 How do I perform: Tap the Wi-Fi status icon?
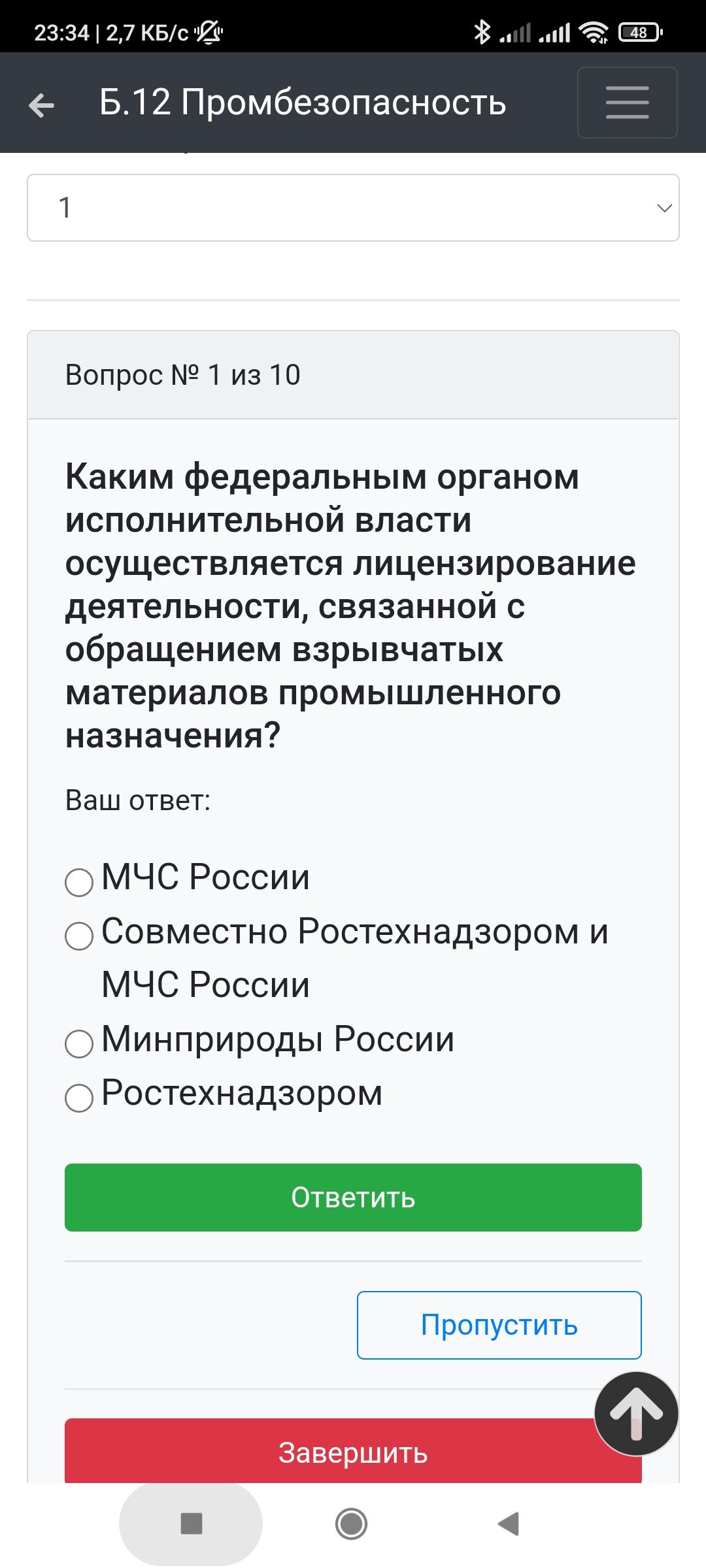(x=594, y=32)
